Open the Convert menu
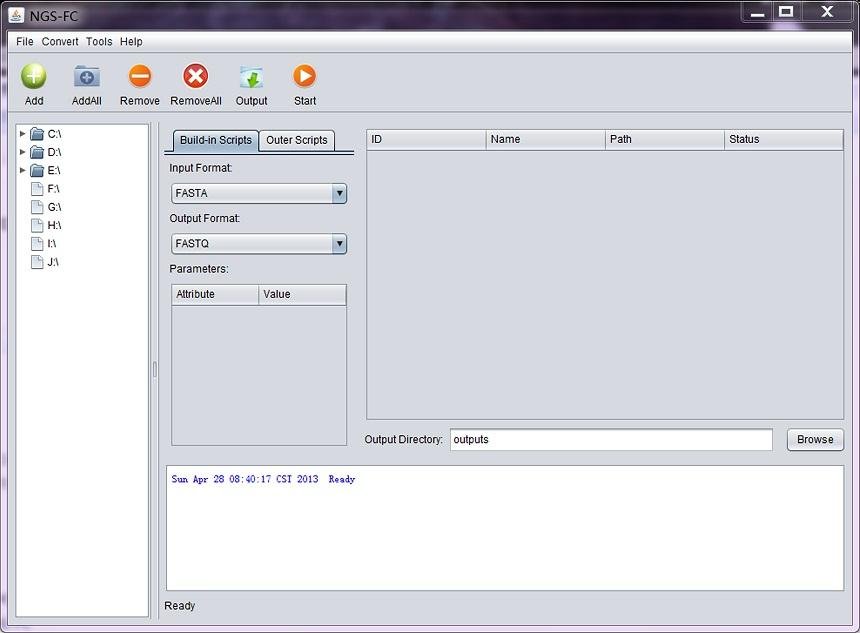Viewport: 860px width, 633px height. point(60,41)
